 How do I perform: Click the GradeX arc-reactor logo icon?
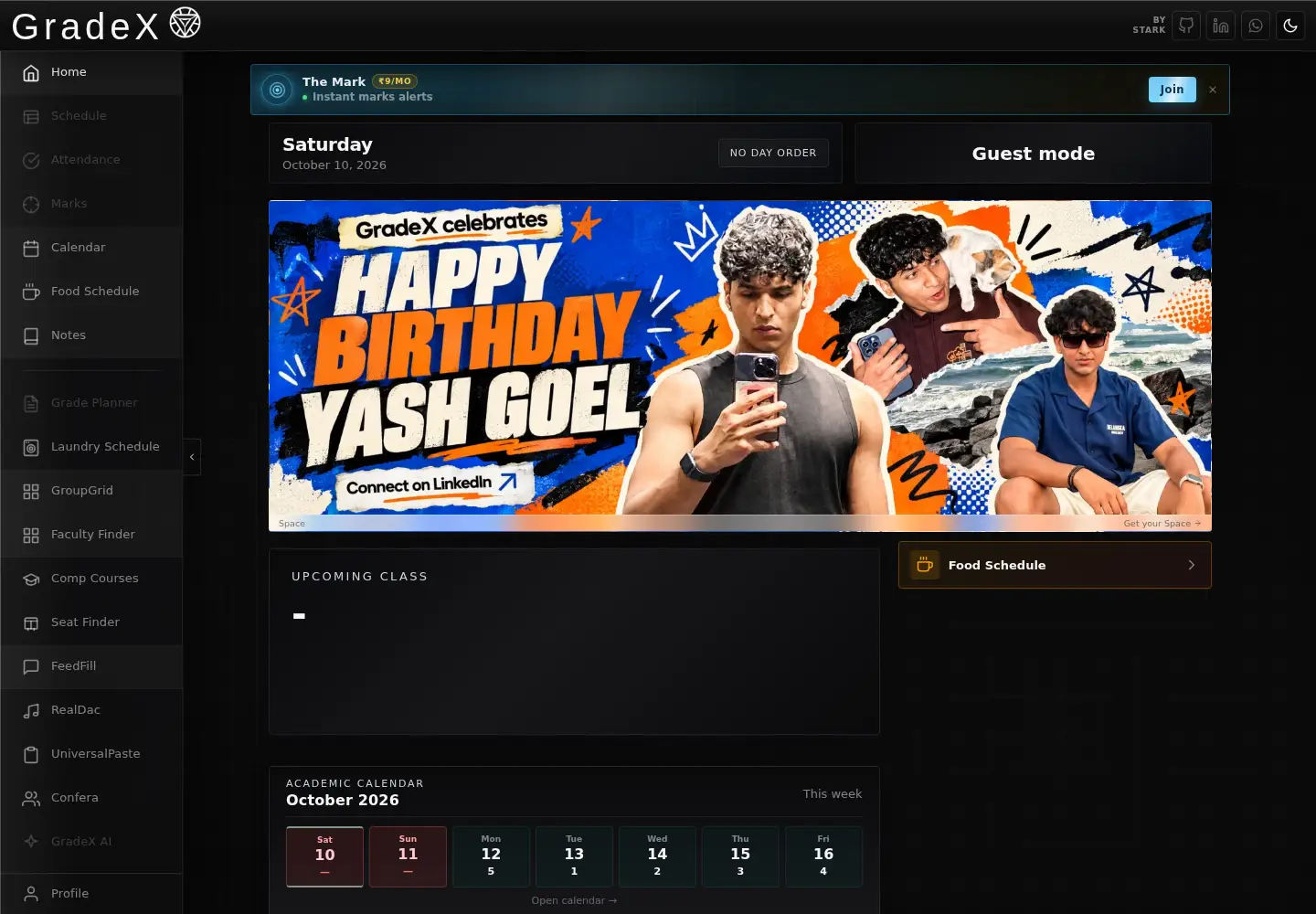pyautogui.click(x=185, y=23)
